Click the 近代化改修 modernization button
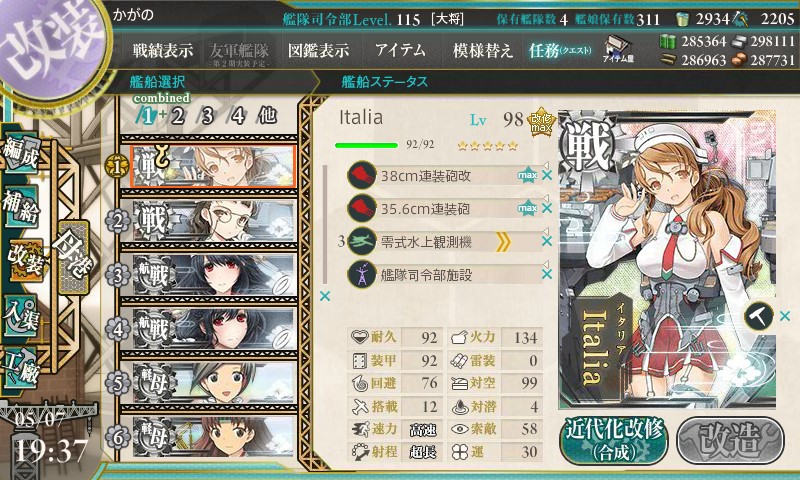800x480 pixels. (x=614, y=441)
